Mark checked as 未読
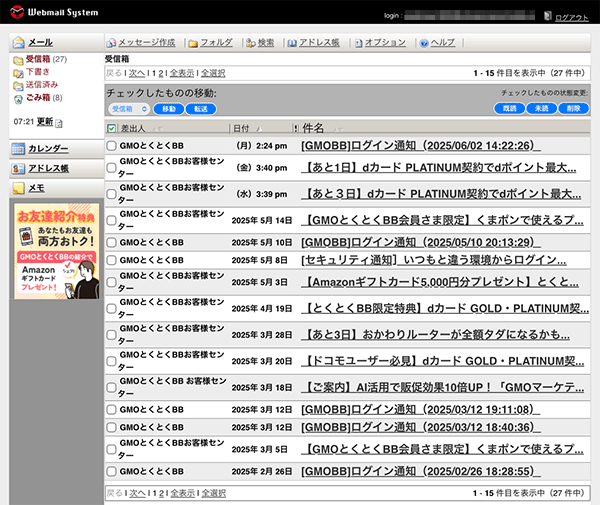Image resolution: width=600 pixels, height=505 pixels. pyautogui.click(x=541, y=109)
